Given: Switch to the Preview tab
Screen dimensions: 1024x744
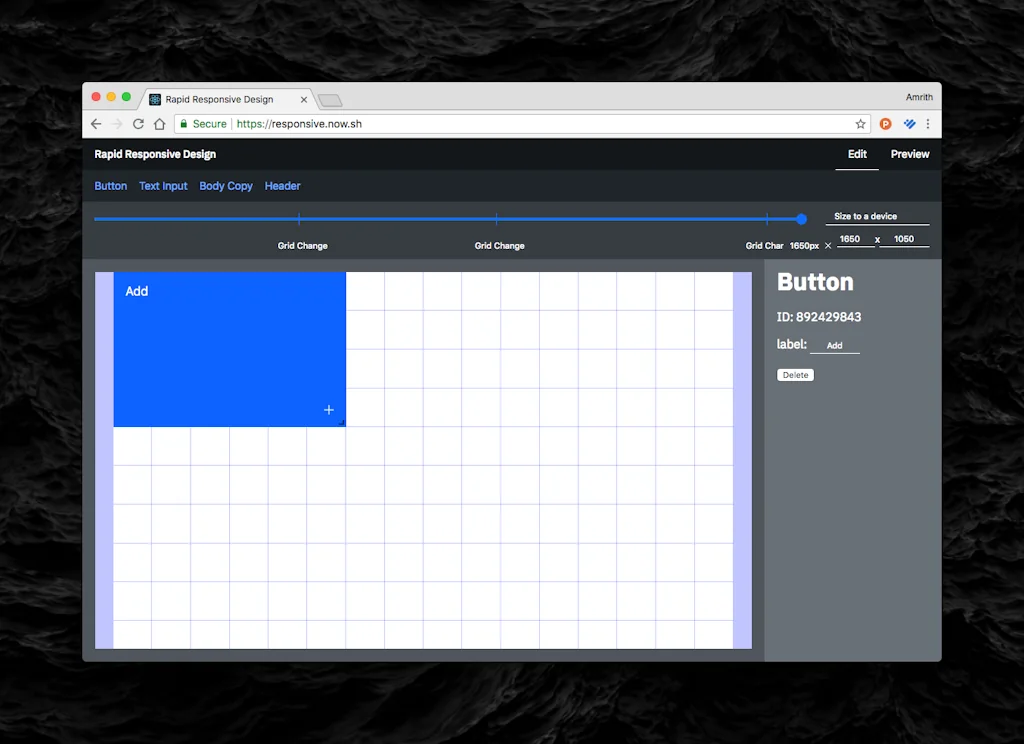Looking at the screenshot, I should 909,154.
